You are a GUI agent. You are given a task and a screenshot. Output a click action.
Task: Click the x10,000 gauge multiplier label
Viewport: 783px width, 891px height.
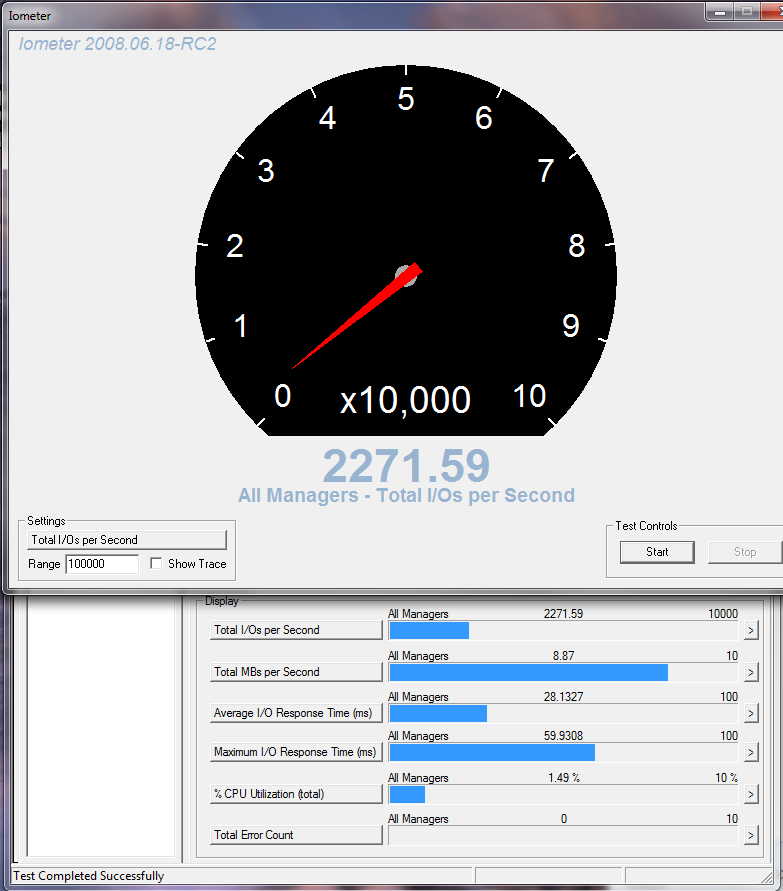click(x=405, y=400)
